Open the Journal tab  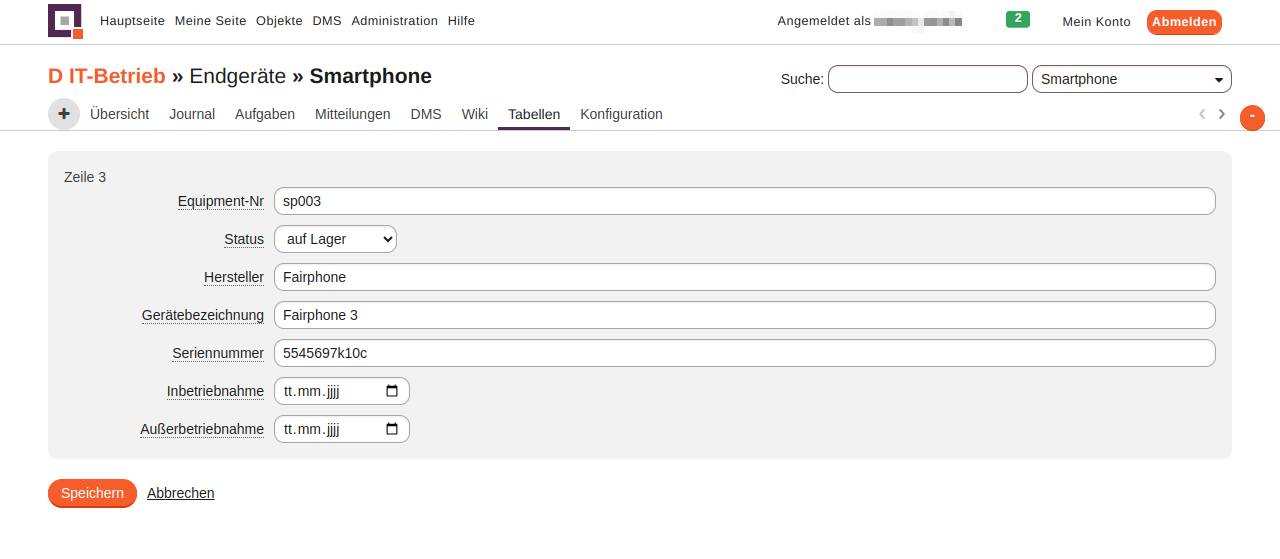192,114
